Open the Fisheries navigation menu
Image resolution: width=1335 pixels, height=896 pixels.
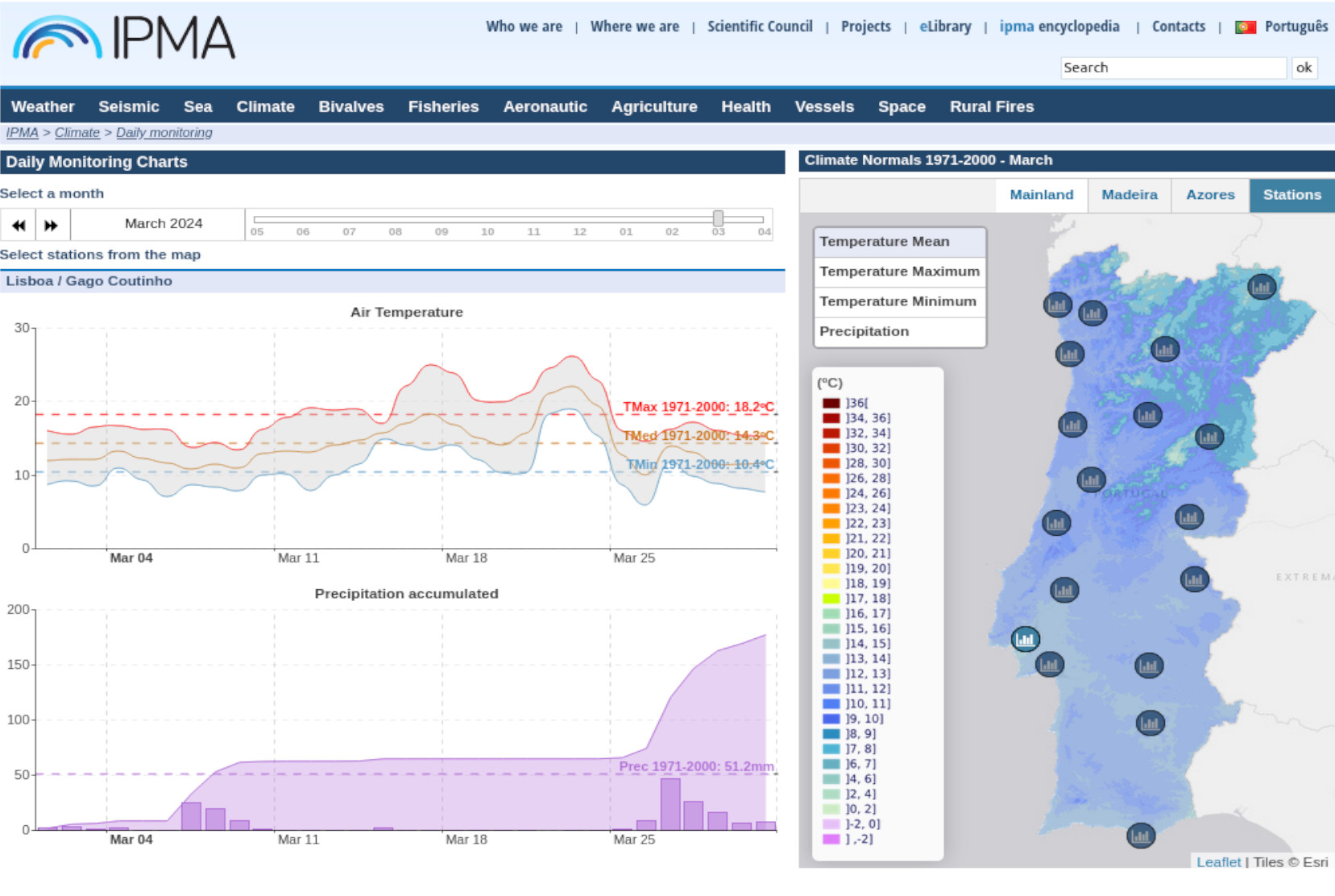pyautogui.click(x=443, y=106)
